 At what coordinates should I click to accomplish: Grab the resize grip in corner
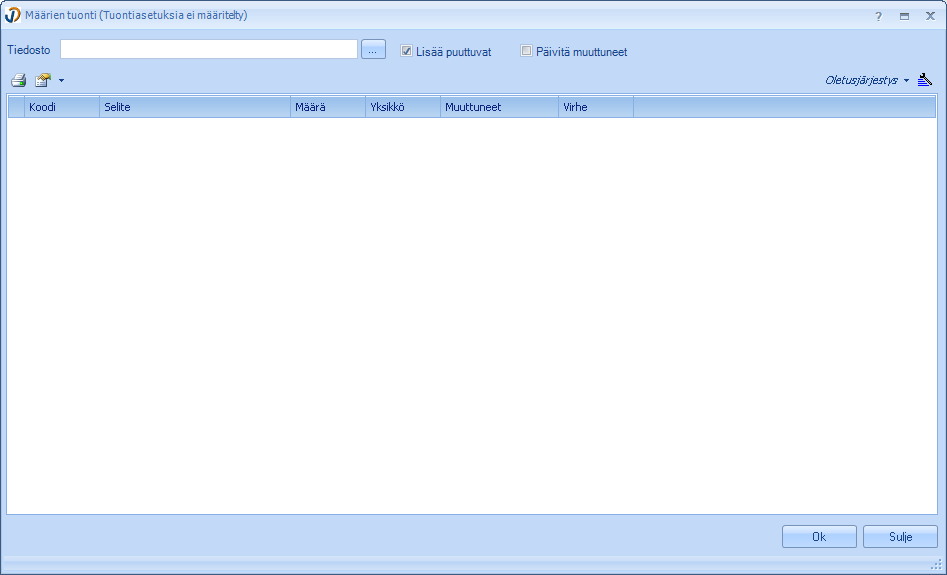click(x=937, y=564)
